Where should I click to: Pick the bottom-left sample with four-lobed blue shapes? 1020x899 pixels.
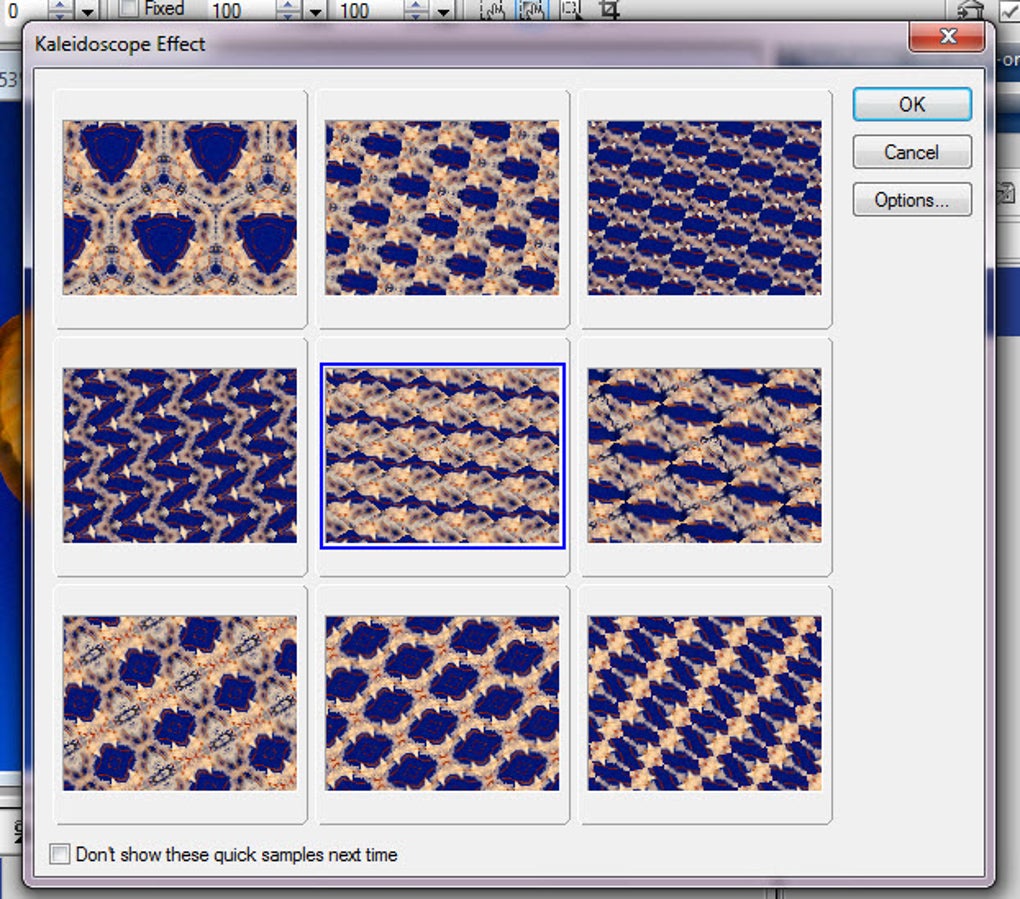(180, 703)
